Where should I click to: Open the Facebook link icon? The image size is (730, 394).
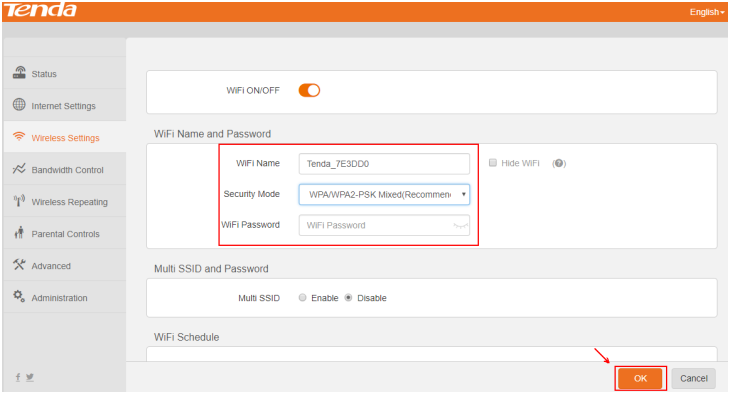pos(18,377)
